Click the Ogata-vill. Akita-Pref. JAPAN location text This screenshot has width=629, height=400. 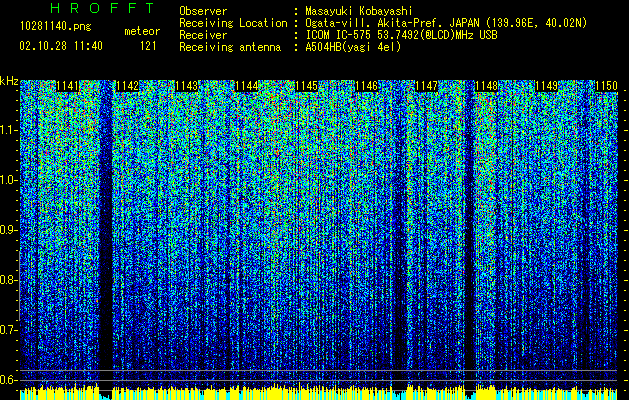pos(446,23)
